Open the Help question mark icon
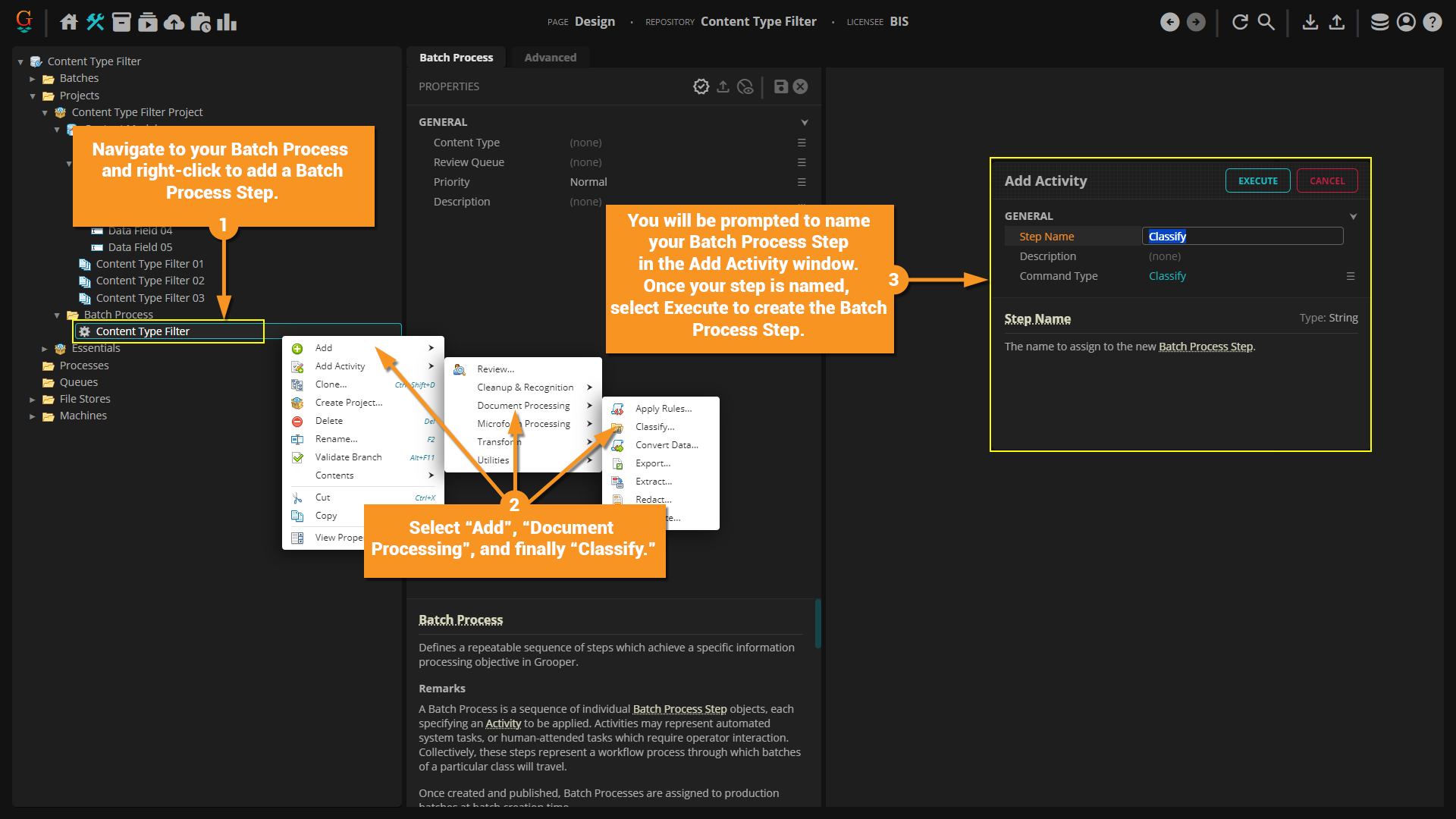This screenshot has height=819, width=1456. [1432, 22]
